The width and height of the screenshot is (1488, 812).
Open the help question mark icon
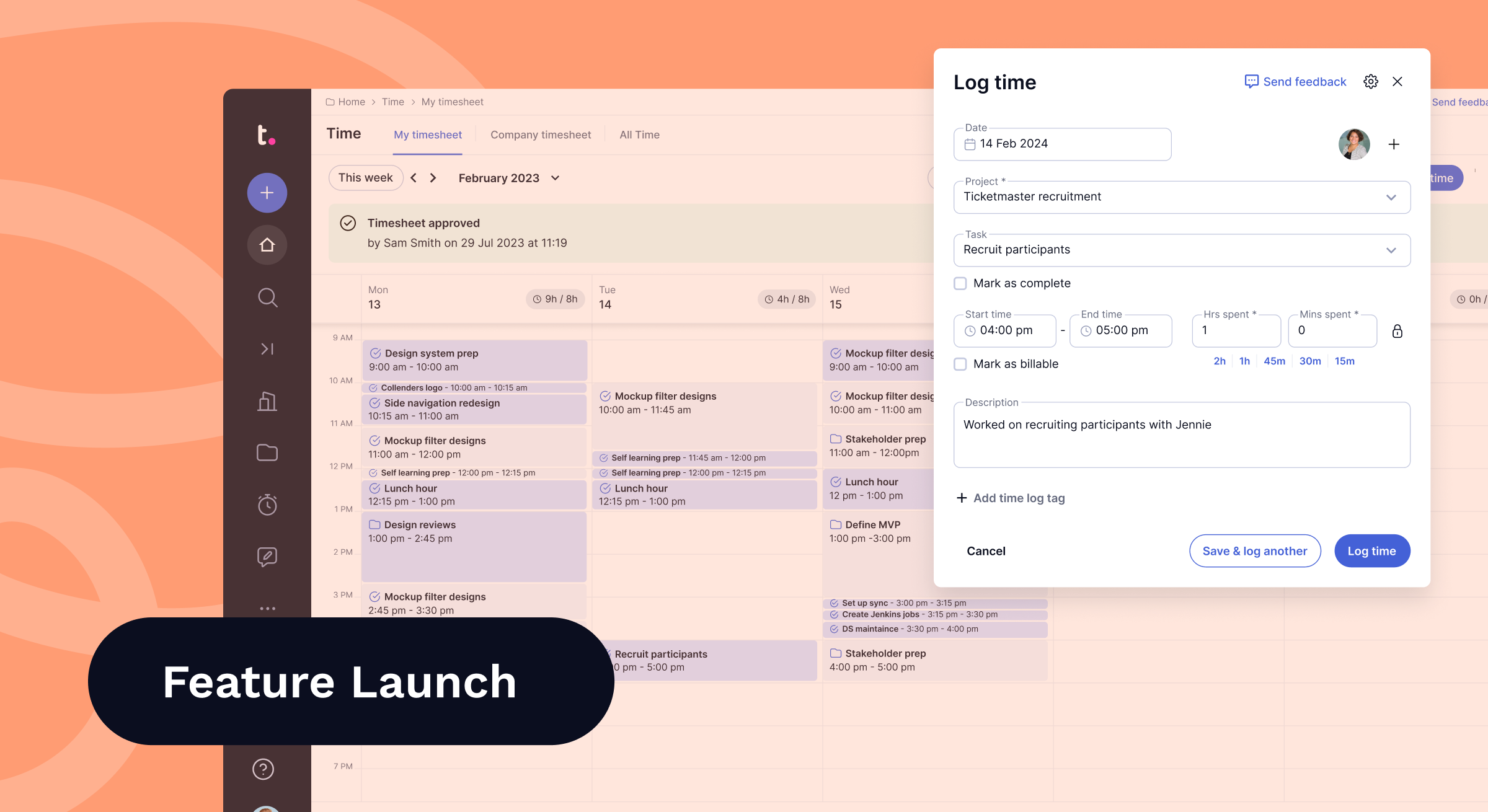pos(263,769)
